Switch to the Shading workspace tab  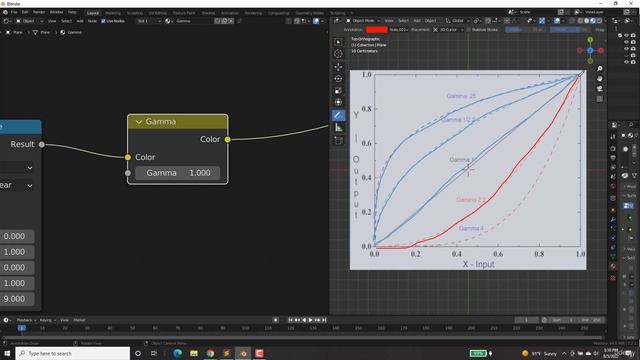pyautogui.click(x=208, y=13)
